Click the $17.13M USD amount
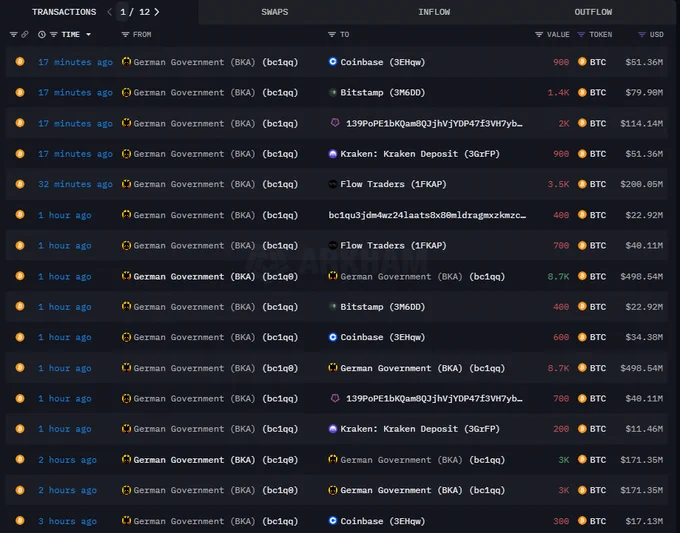 644,521
